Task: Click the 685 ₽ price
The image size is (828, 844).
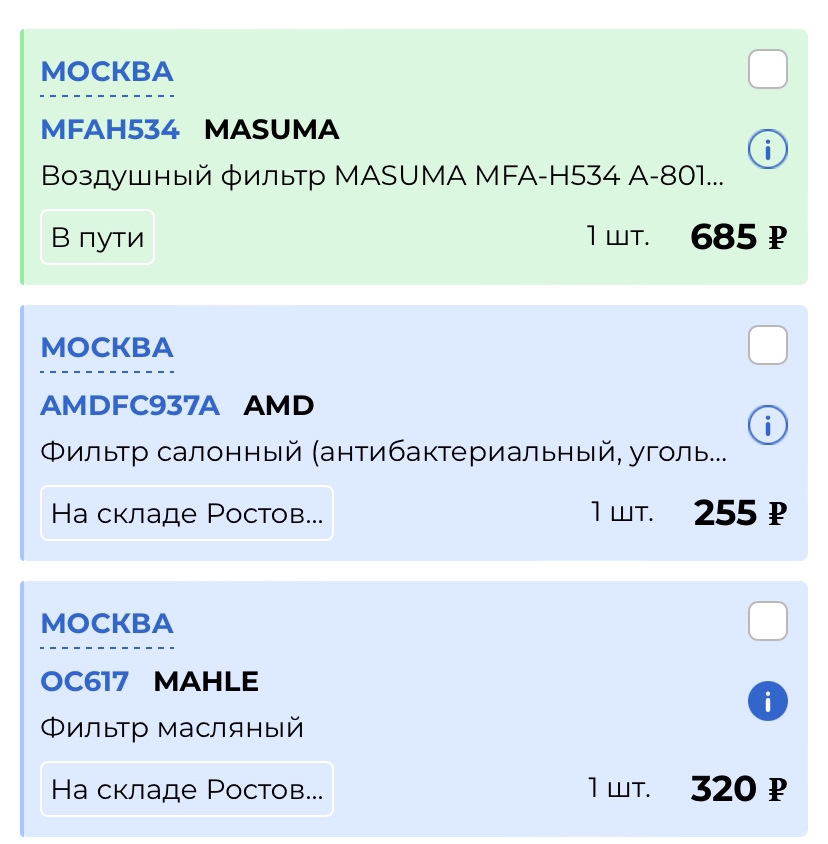Action: click(x=738, y=238)
